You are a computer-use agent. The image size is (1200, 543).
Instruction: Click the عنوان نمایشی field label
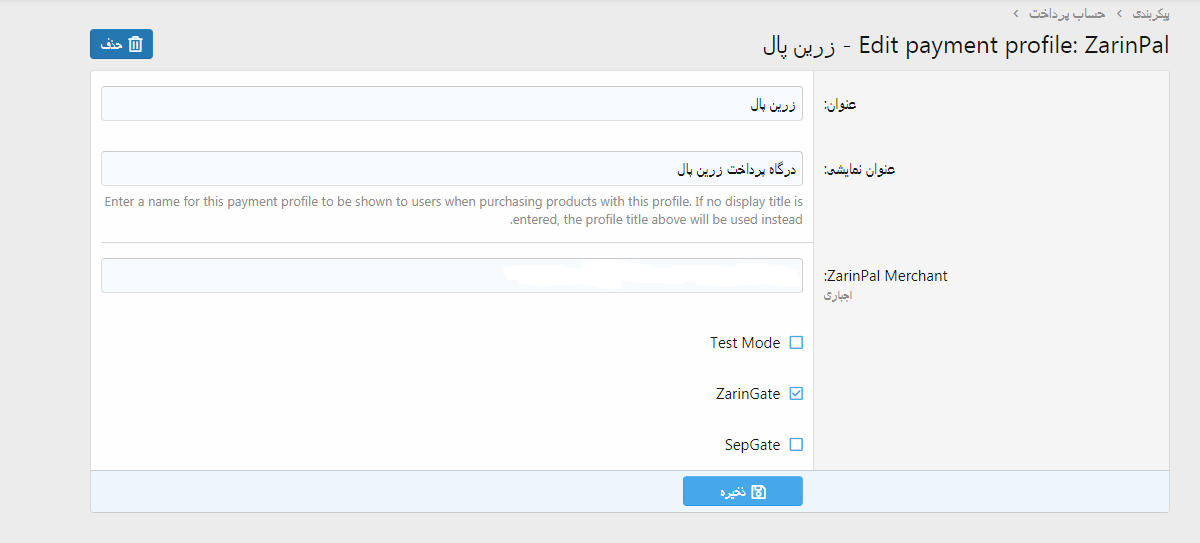[x=859, y=170]
